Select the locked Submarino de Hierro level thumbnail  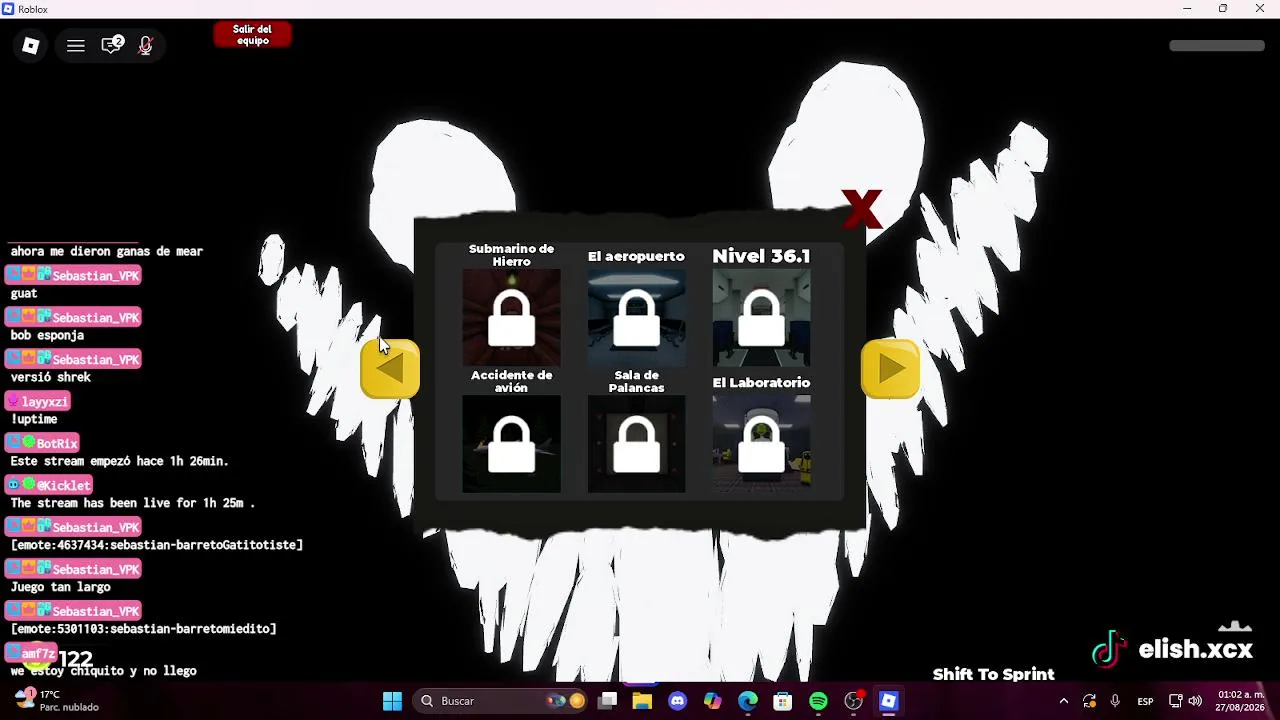tap(511, 318)
